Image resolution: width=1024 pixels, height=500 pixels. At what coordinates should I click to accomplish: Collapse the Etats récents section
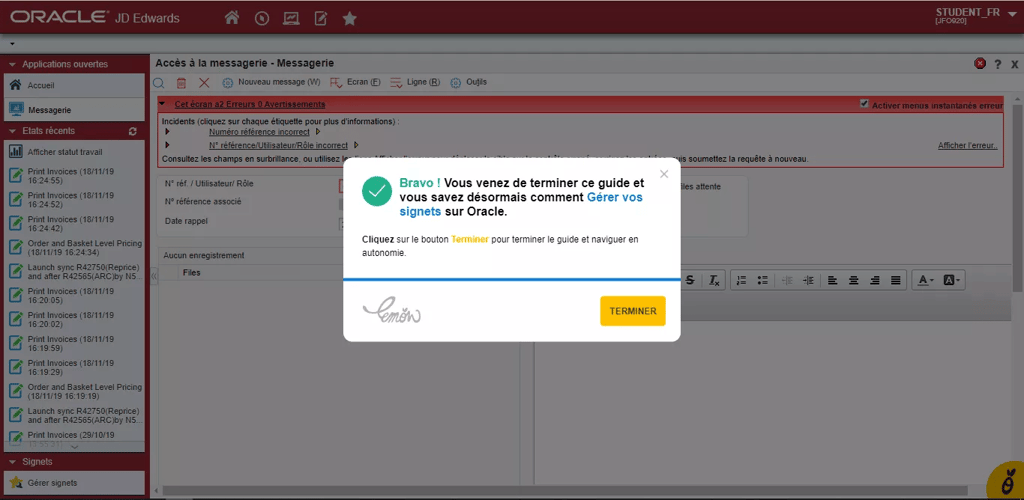point(12,131)
